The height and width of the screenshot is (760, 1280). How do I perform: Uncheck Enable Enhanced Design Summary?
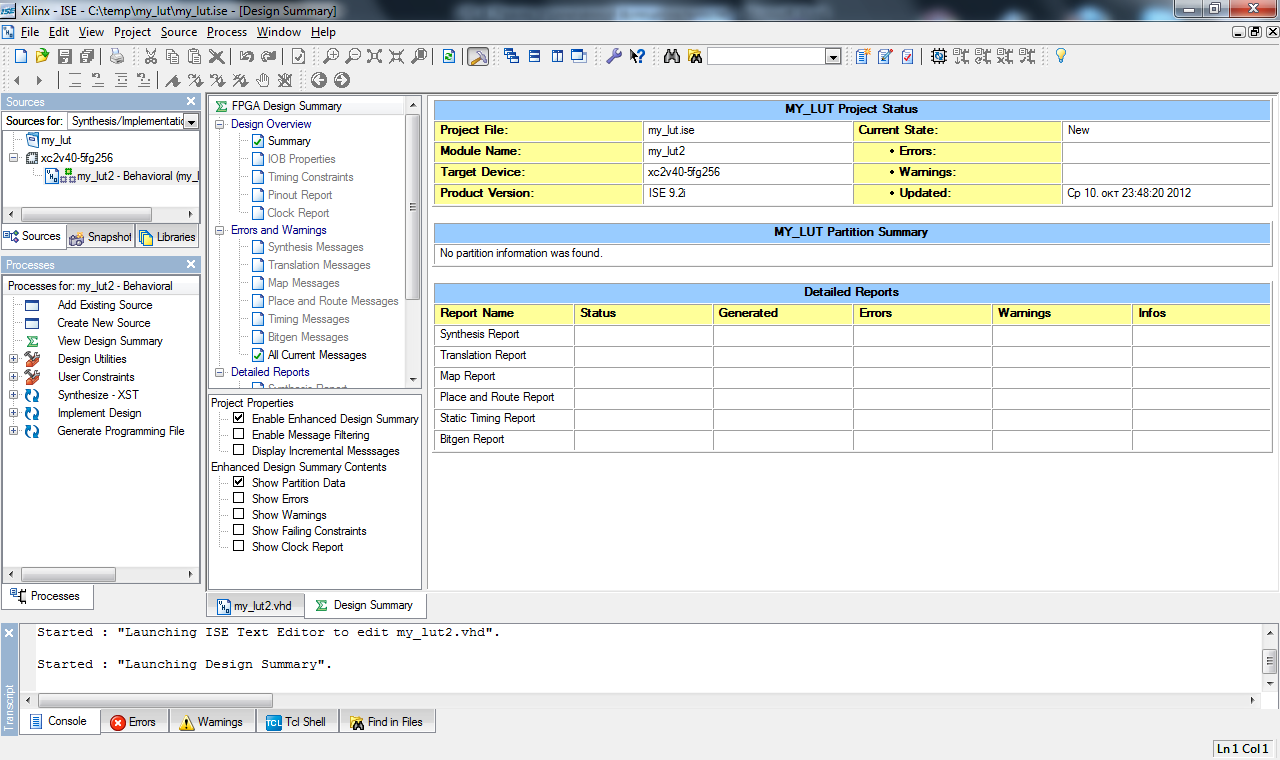(238, 419)
